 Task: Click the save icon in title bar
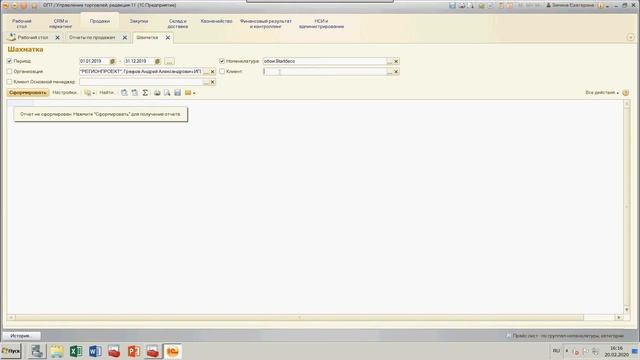point(452,5)
